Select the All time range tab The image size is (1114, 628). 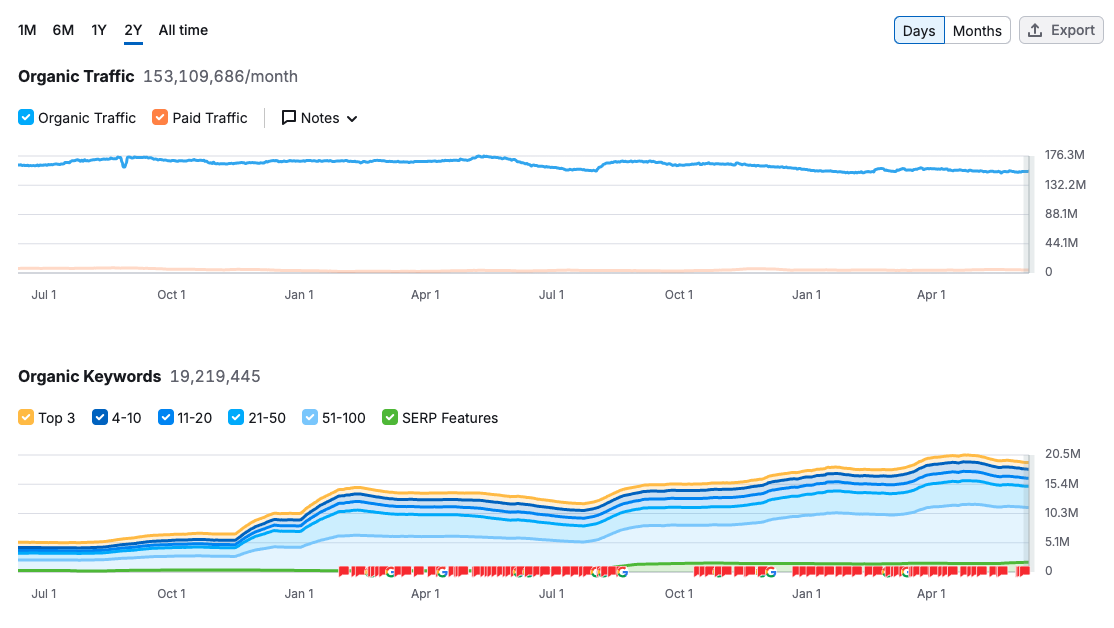183,30
